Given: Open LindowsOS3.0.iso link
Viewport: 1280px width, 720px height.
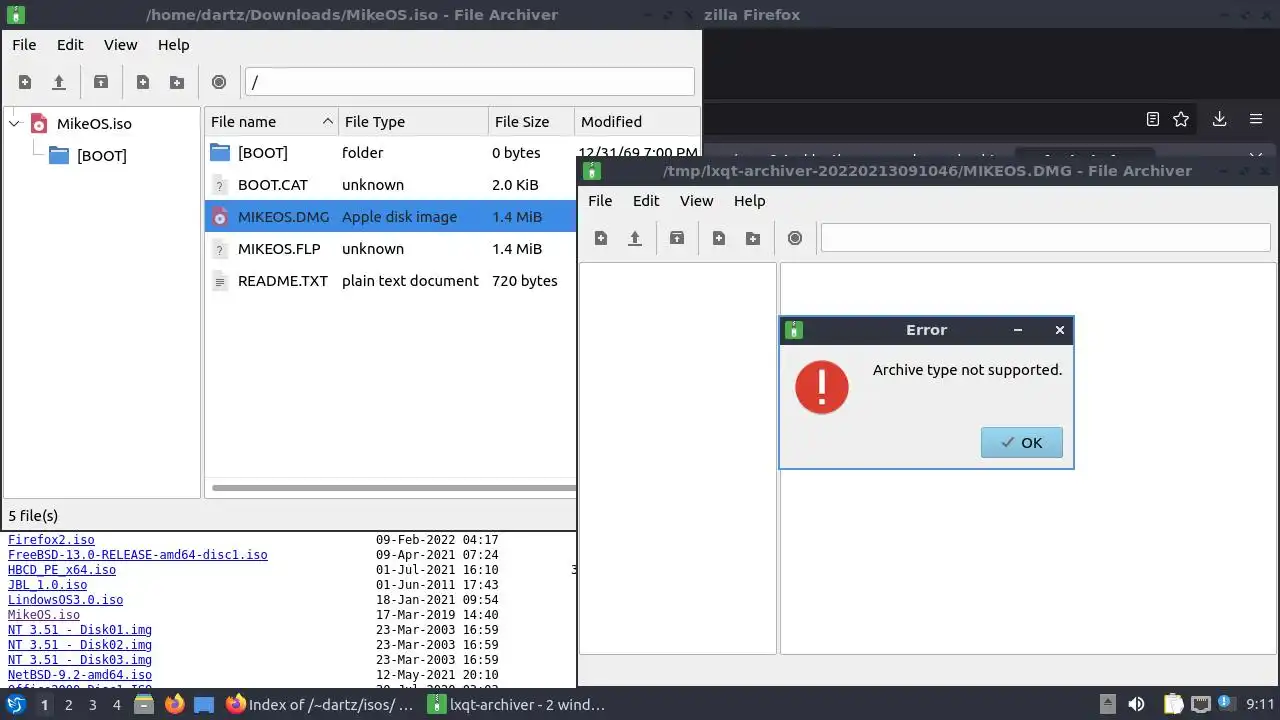Looking at the screenshot, I should point(65,600).
